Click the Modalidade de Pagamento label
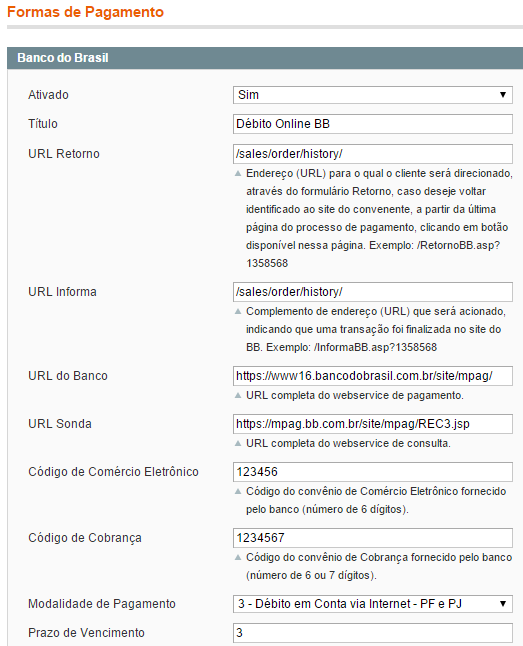The image size is (523, 646). 102,604
